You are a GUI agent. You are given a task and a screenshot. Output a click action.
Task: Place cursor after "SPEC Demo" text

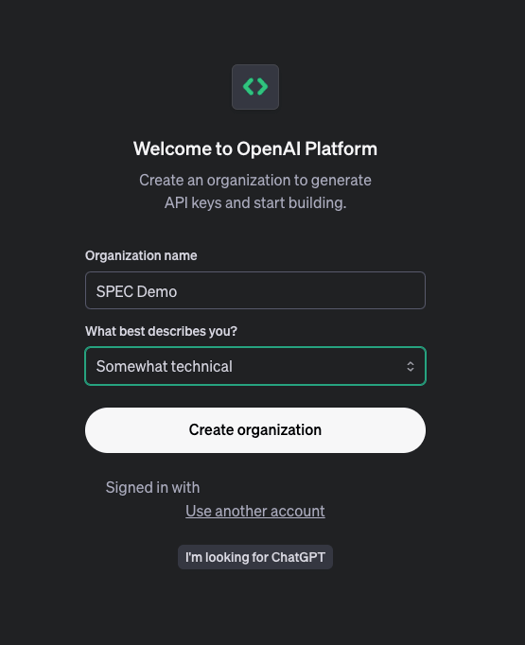[x=178, y=292]
